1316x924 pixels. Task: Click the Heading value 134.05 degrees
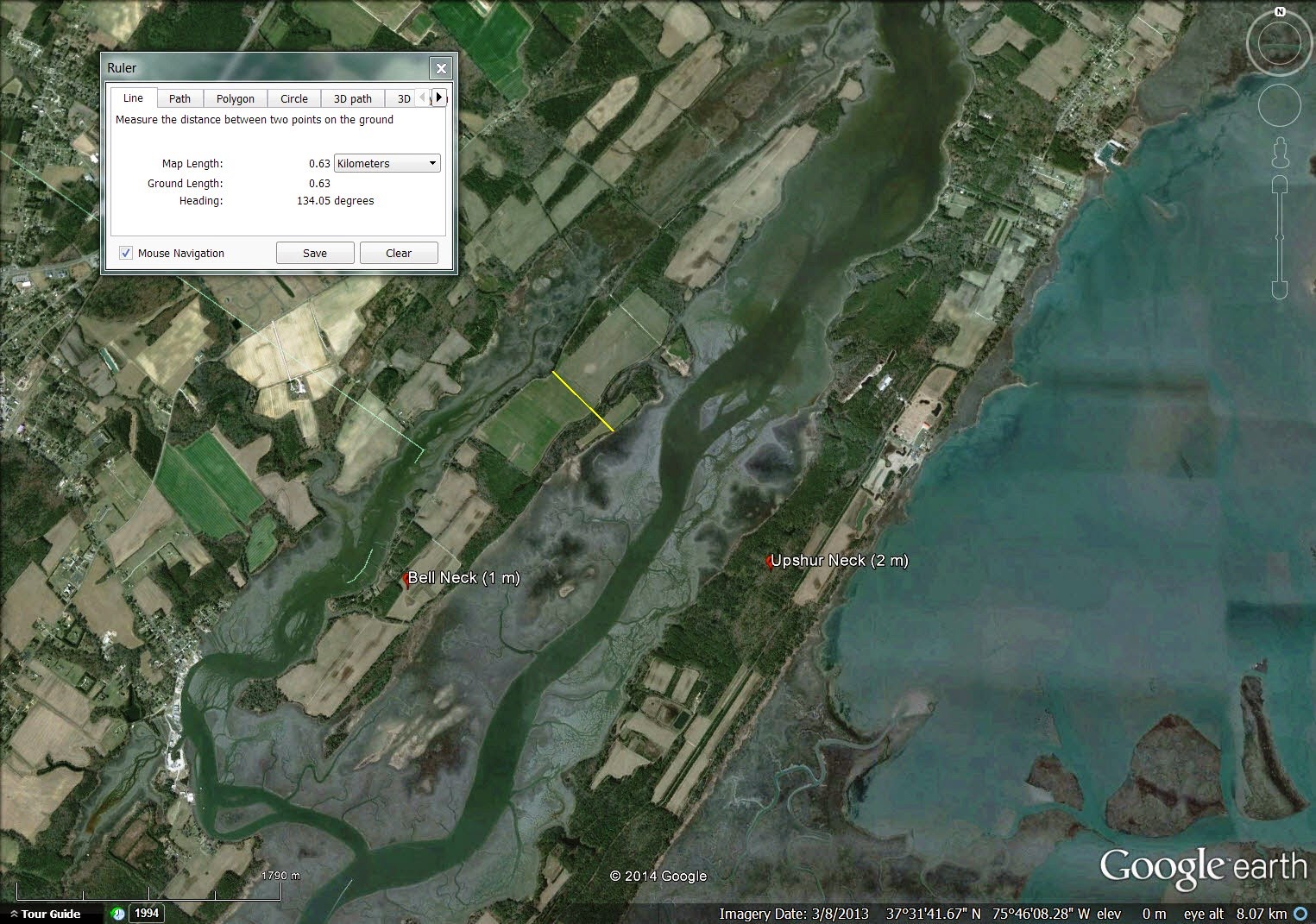(336, 200)
